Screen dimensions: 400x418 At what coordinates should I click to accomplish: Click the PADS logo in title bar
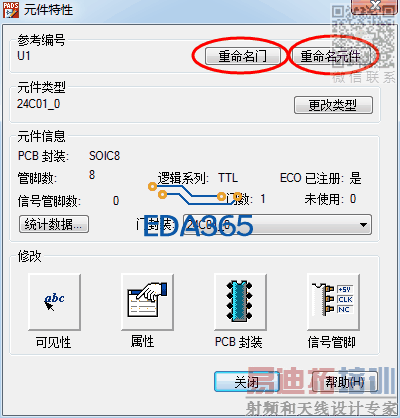click(x=10, y=10)
